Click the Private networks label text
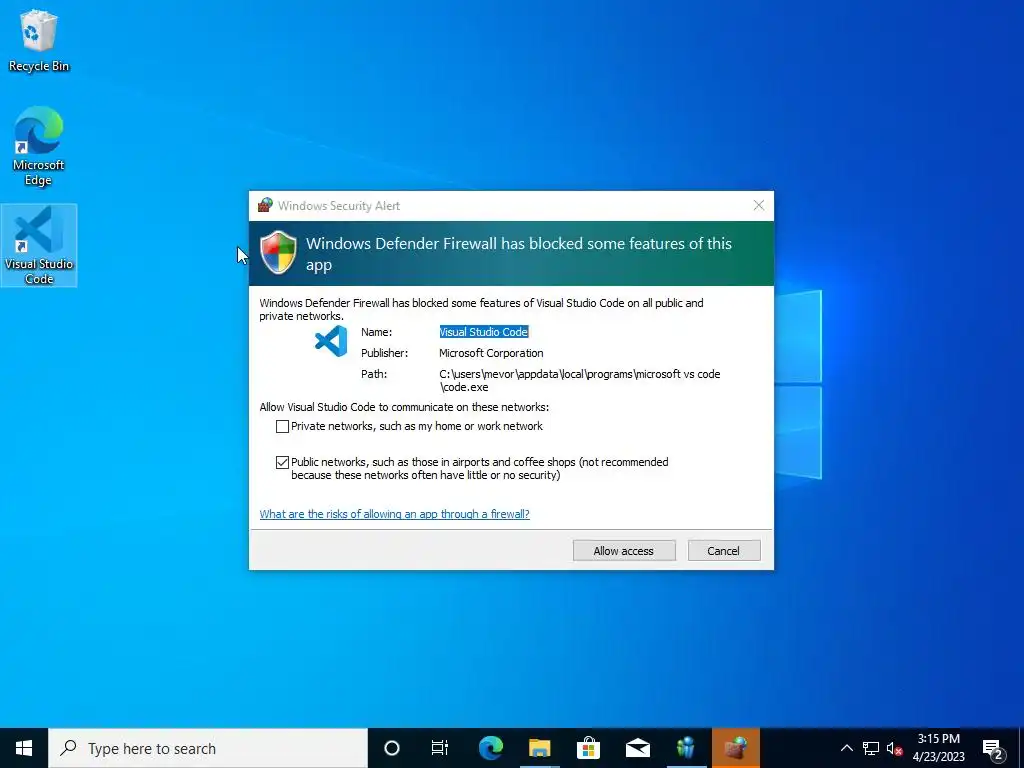Image resolution: width=1024 pixels, height=768 pixels. tap(417, 426)
